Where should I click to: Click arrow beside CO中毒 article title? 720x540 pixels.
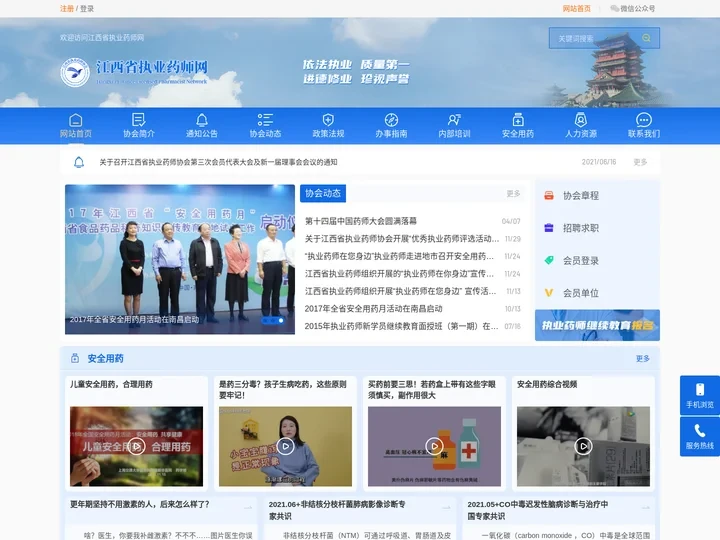[646, 508]
